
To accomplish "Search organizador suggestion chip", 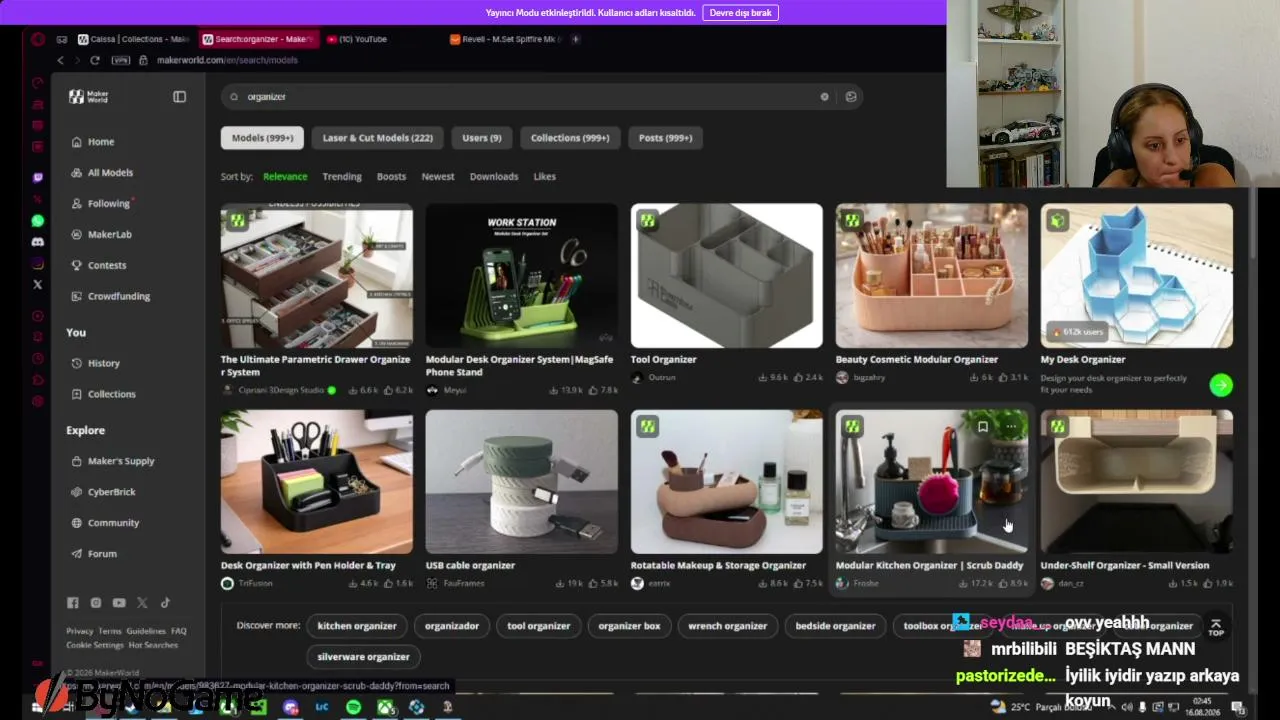I will click(x=452, y=626).
